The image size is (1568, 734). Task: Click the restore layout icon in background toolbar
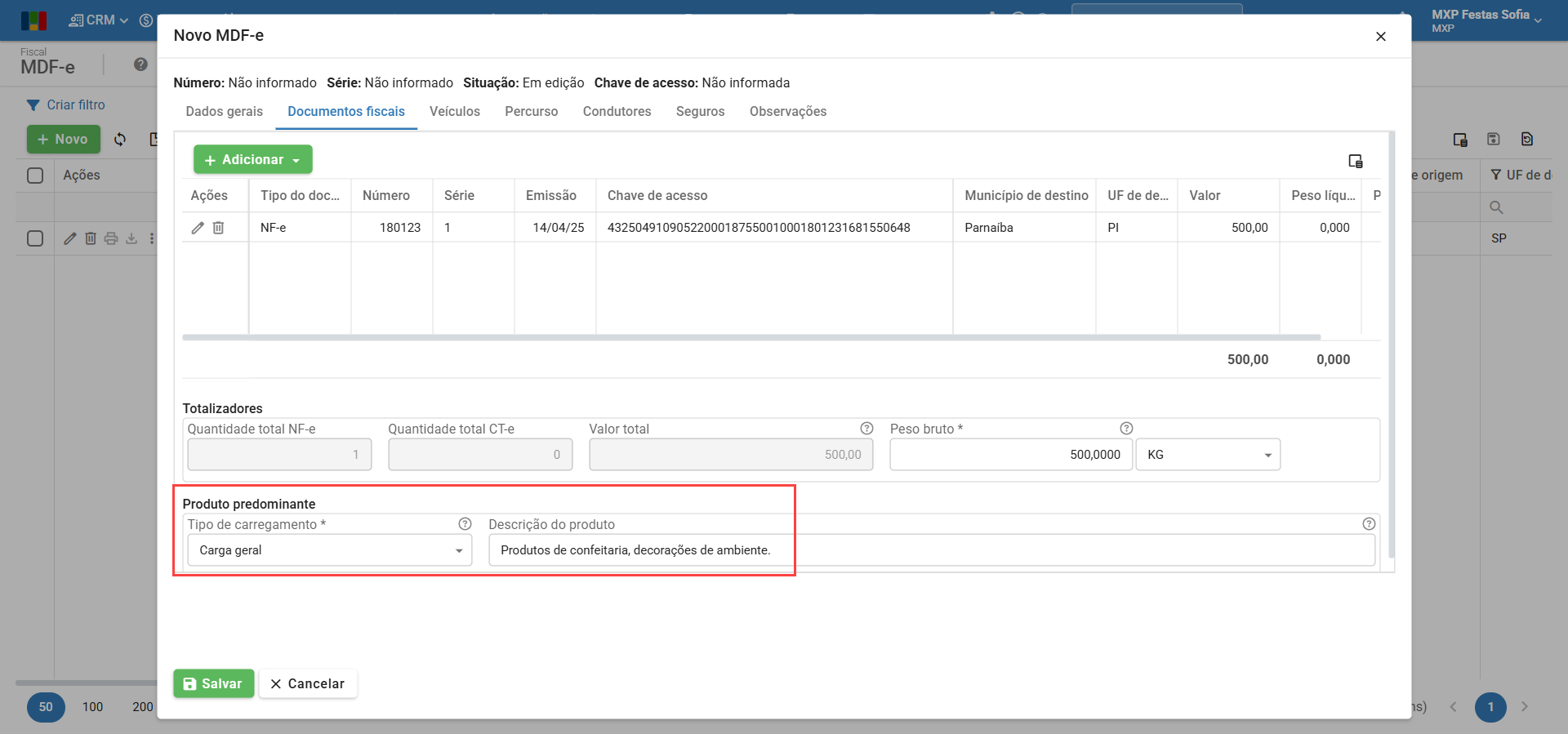tap(1527, 139)
